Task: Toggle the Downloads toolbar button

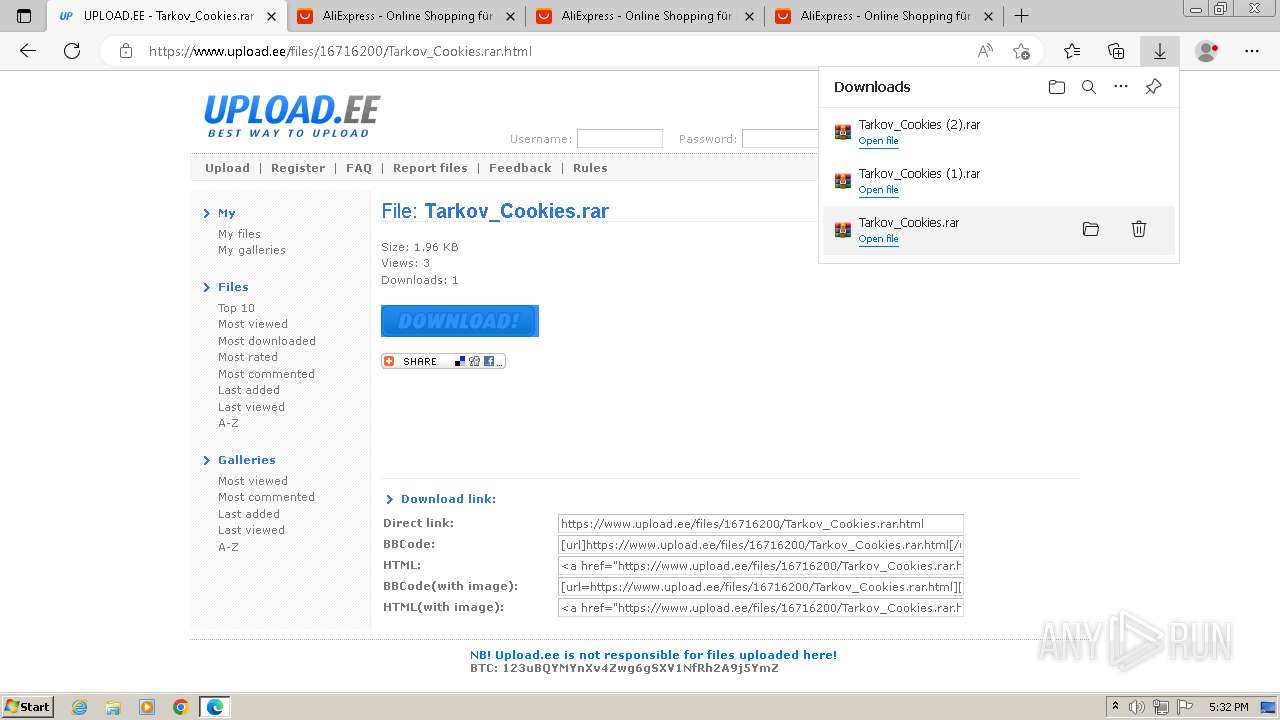Action: pos(1160,51)
